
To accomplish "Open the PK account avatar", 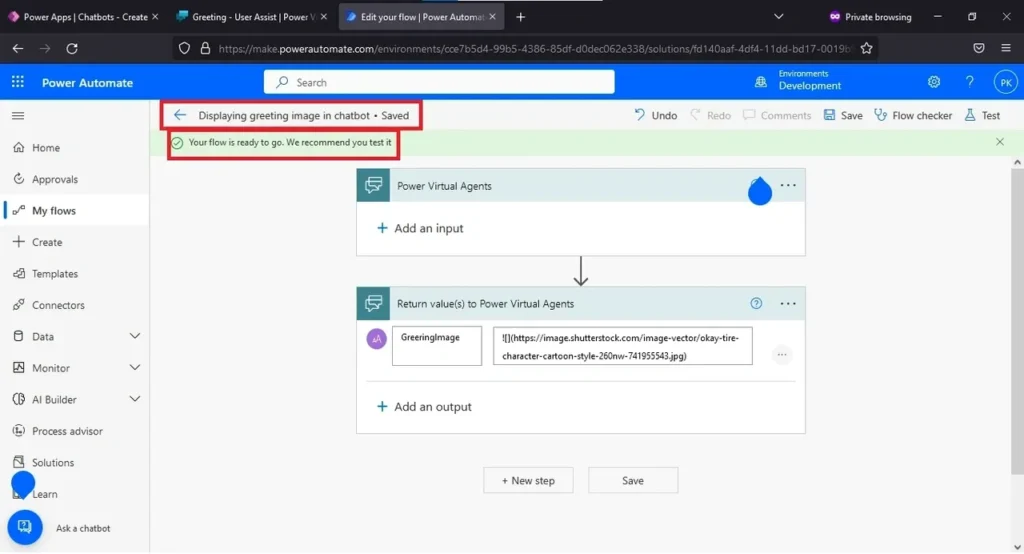I will [1006, 82].
